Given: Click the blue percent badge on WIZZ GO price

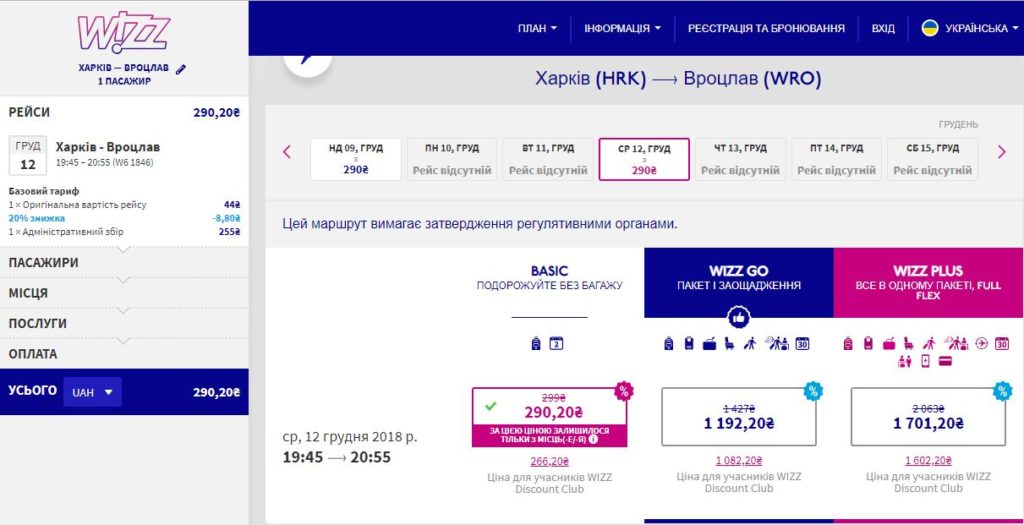Looking at the screenshot, I should click(x=813, y=391).
